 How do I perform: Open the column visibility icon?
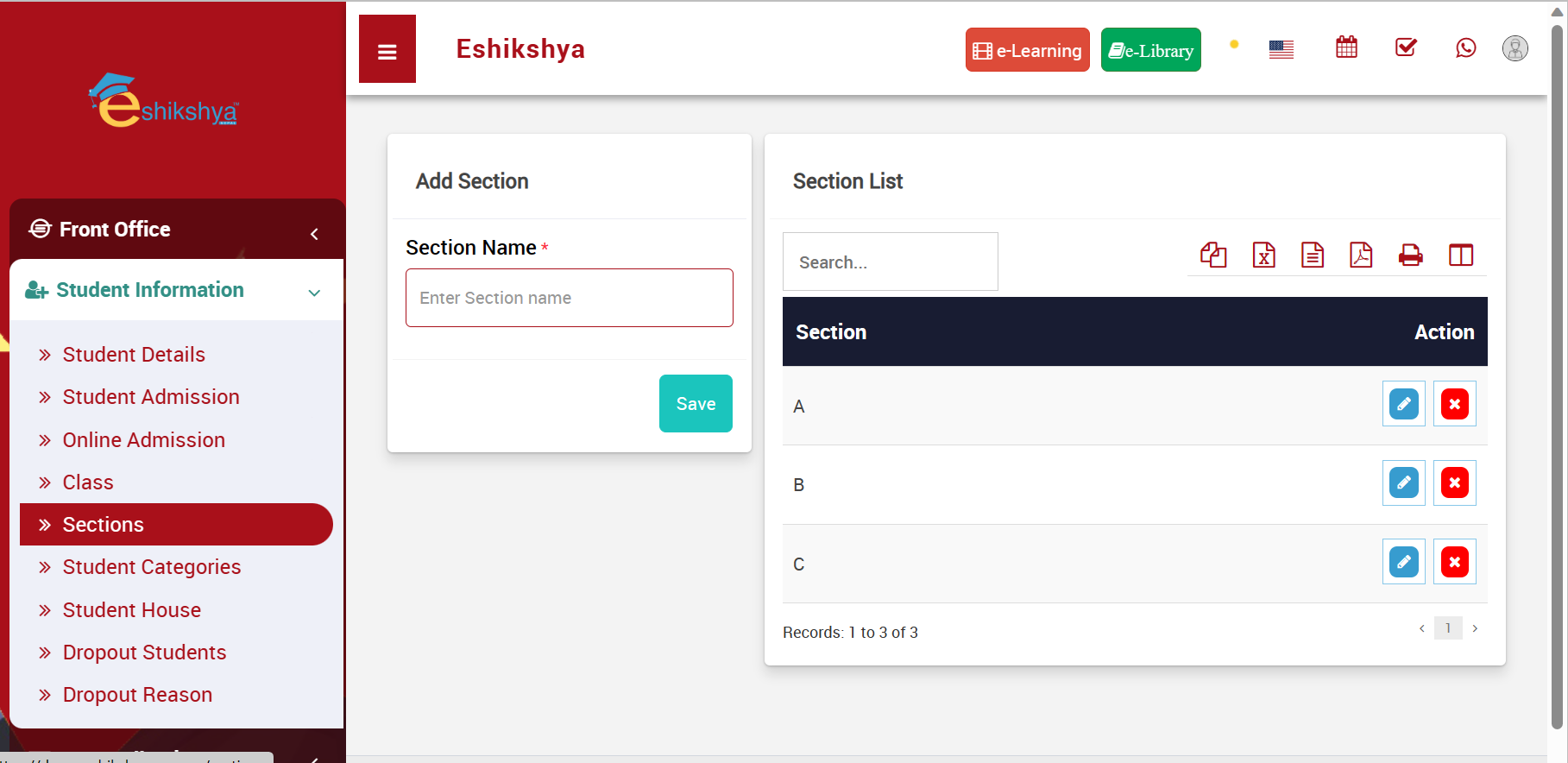coord(1460,255)
